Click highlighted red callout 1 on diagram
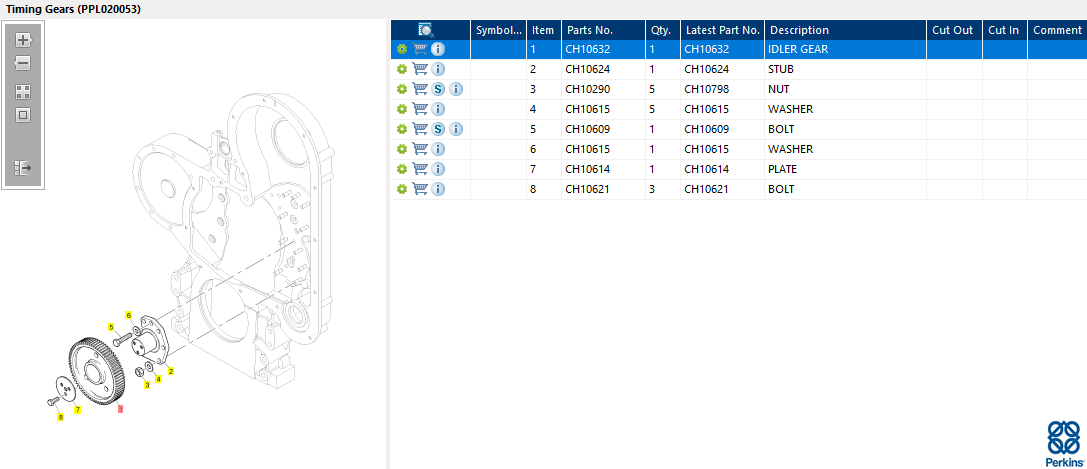Viewport: 1087px width, 469px height. [121, 409]
